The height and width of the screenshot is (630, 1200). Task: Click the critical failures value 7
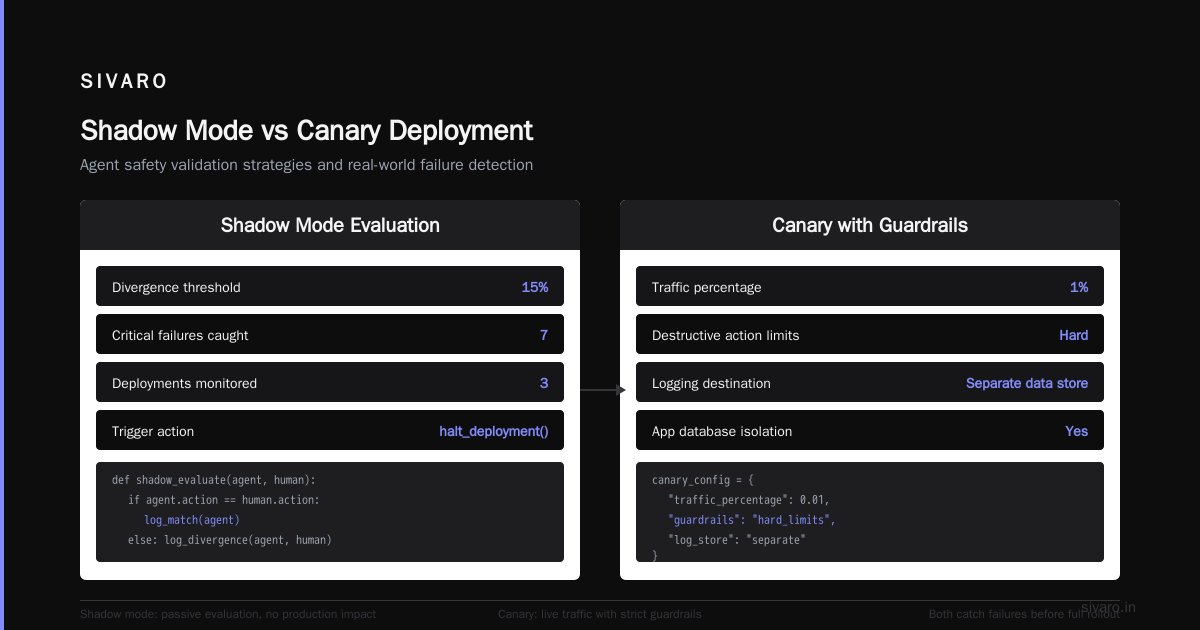click(x=544, y=335)
